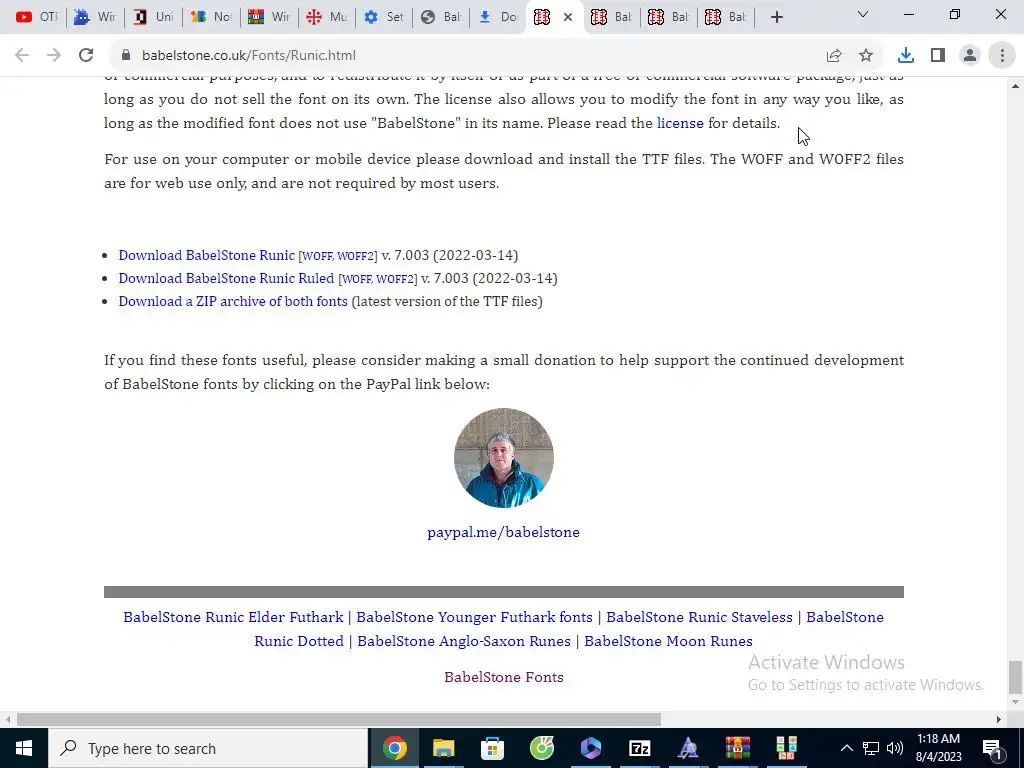Switch to the 'Not' tab
This screenshot has width=1024, height=768.
pyautogui.click(x=211, y=17)
